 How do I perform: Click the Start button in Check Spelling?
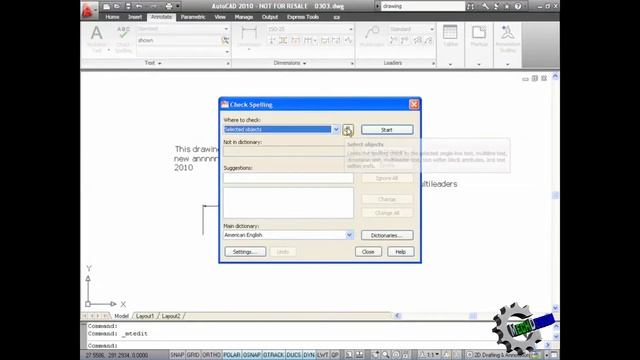point(387,130)
